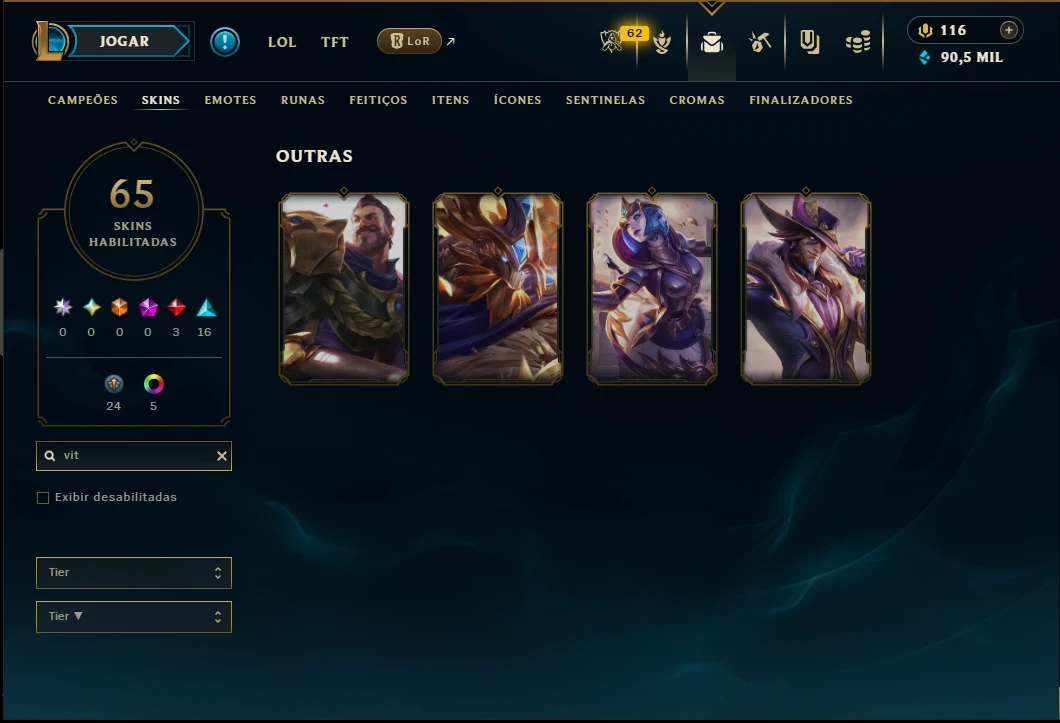Image resolution: width=1060 pixels, height=723 pixels.
Task: Click the skin search field containing vit
Action: pos(134,456)
